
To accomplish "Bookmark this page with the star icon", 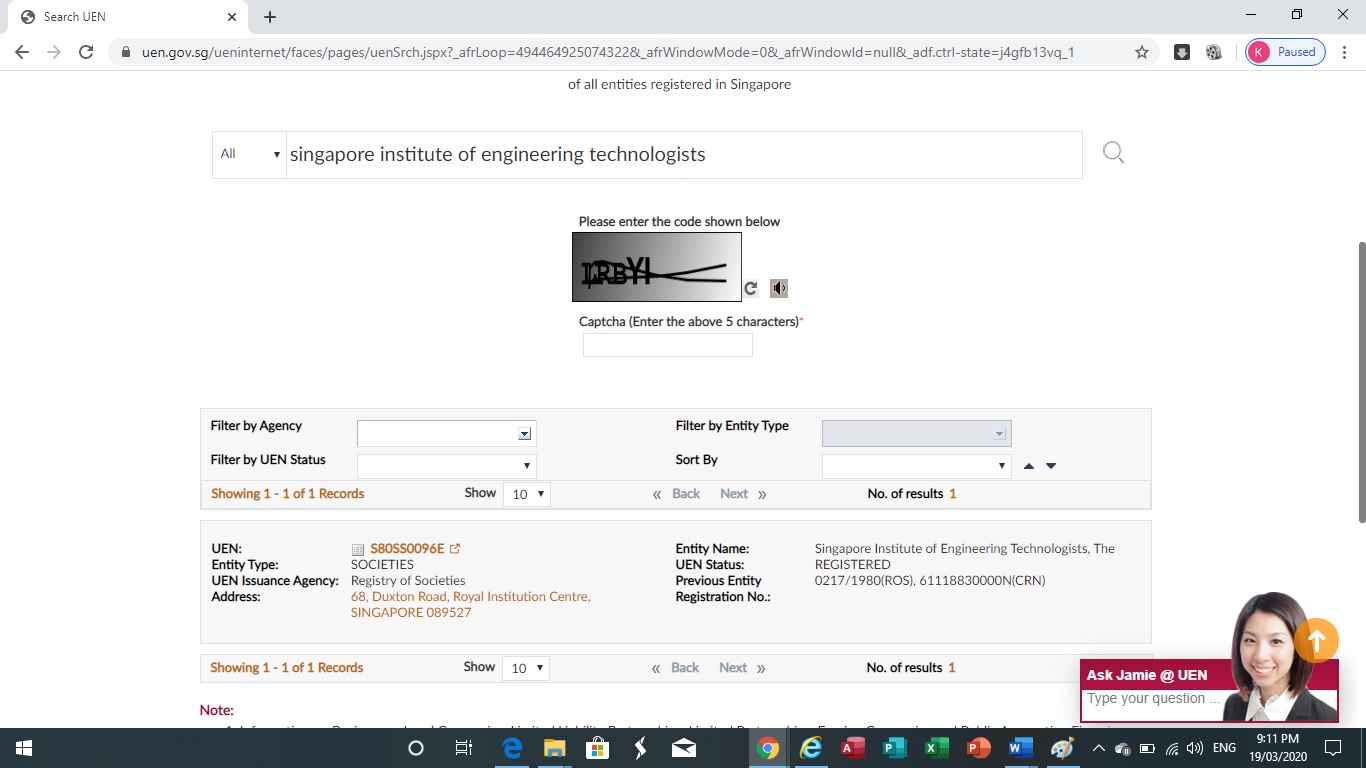I will pos(1142,52).
